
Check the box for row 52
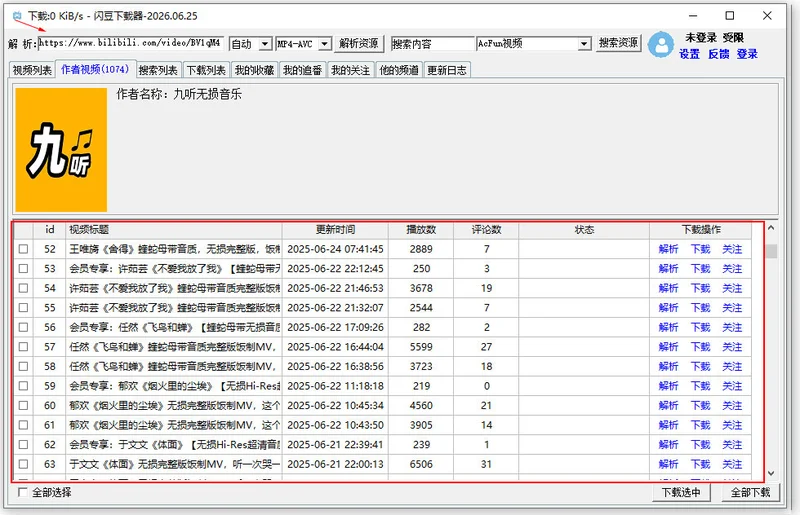point(23,249)
